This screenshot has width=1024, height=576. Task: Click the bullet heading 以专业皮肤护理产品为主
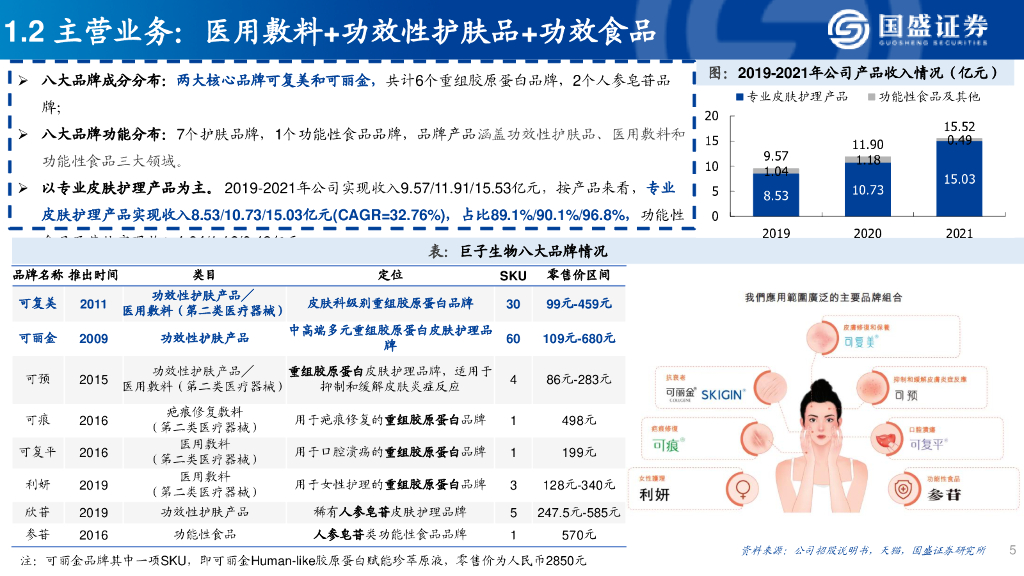point(127,188)
